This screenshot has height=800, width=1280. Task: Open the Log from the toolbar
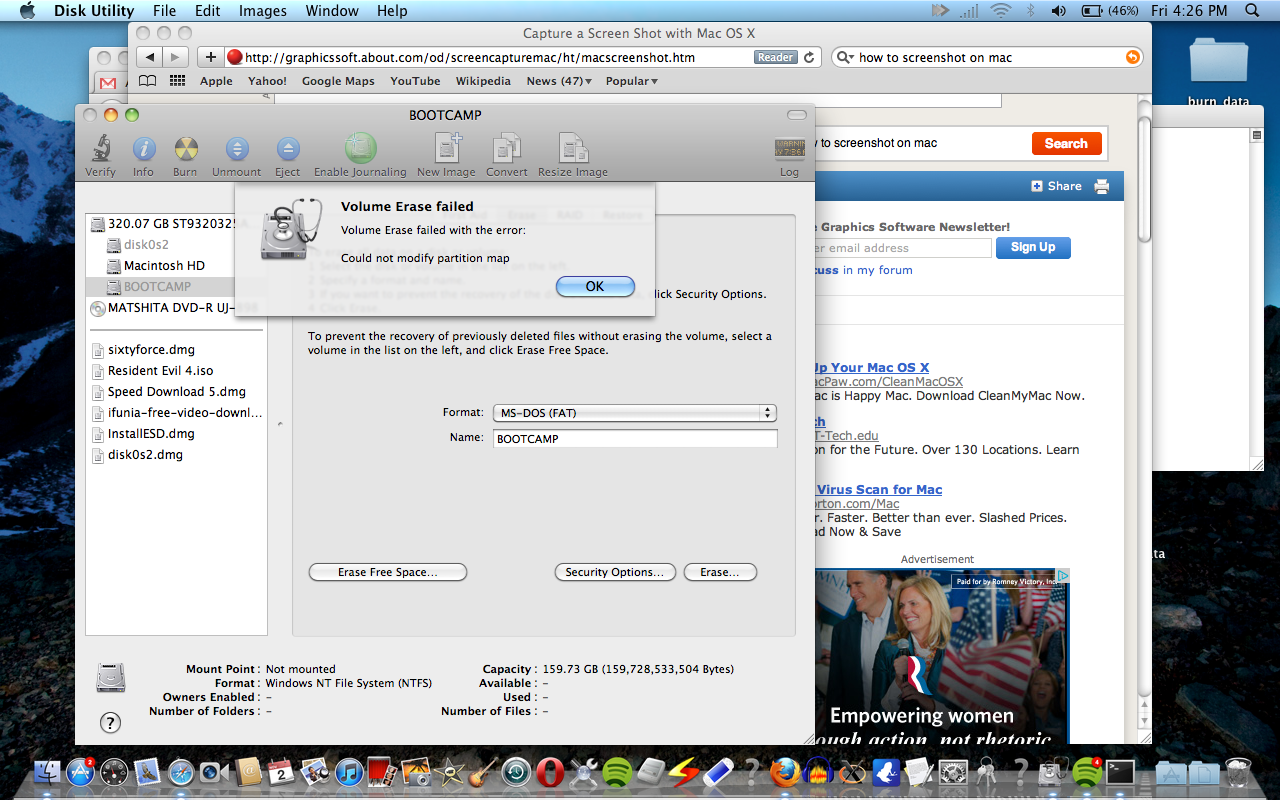click(x=790, y=150)
